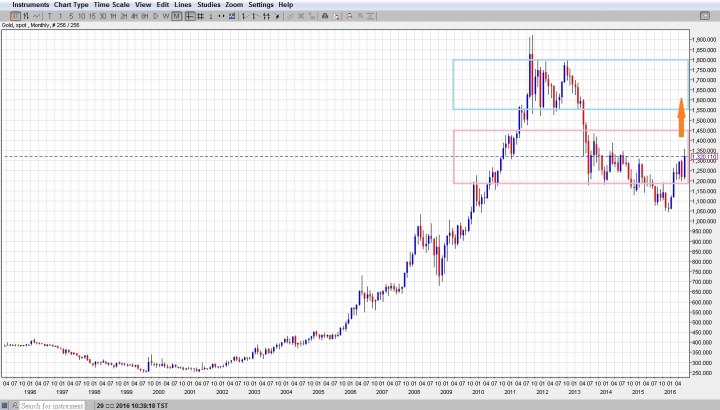Click the status bar date-time text
This screenshot has height=410, width=720.
pyautogui.click(x=132, y=406)
